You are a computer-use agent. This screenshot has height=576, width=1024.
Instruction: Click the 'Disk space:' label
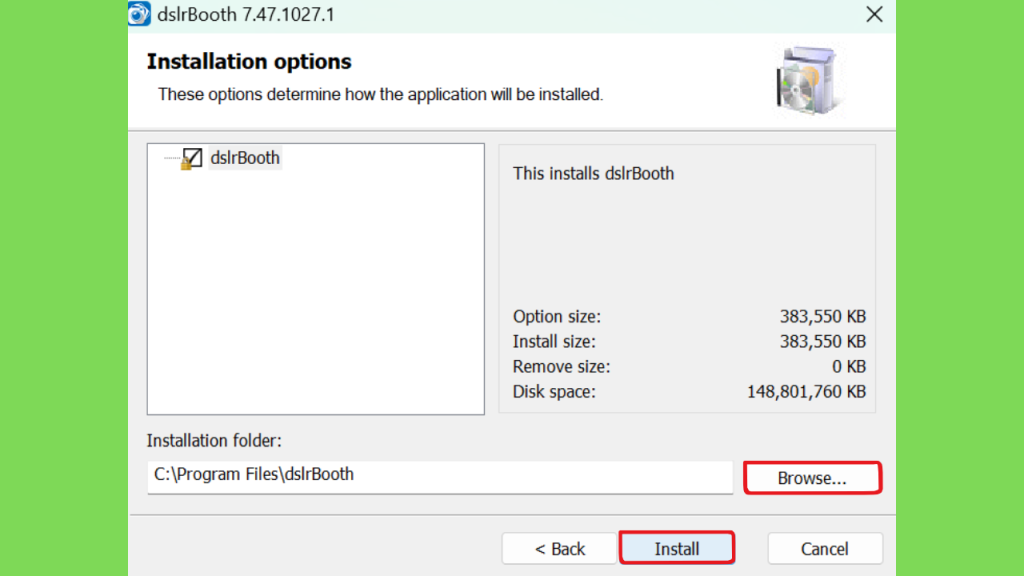(554, 392)
